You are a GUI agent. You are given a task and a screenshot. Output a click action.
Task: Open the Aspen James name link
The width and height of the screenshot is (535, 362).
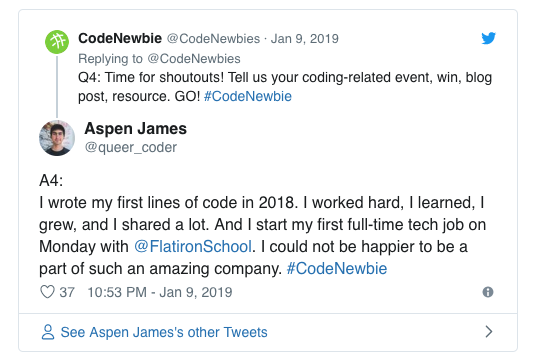tap(135, 129)
